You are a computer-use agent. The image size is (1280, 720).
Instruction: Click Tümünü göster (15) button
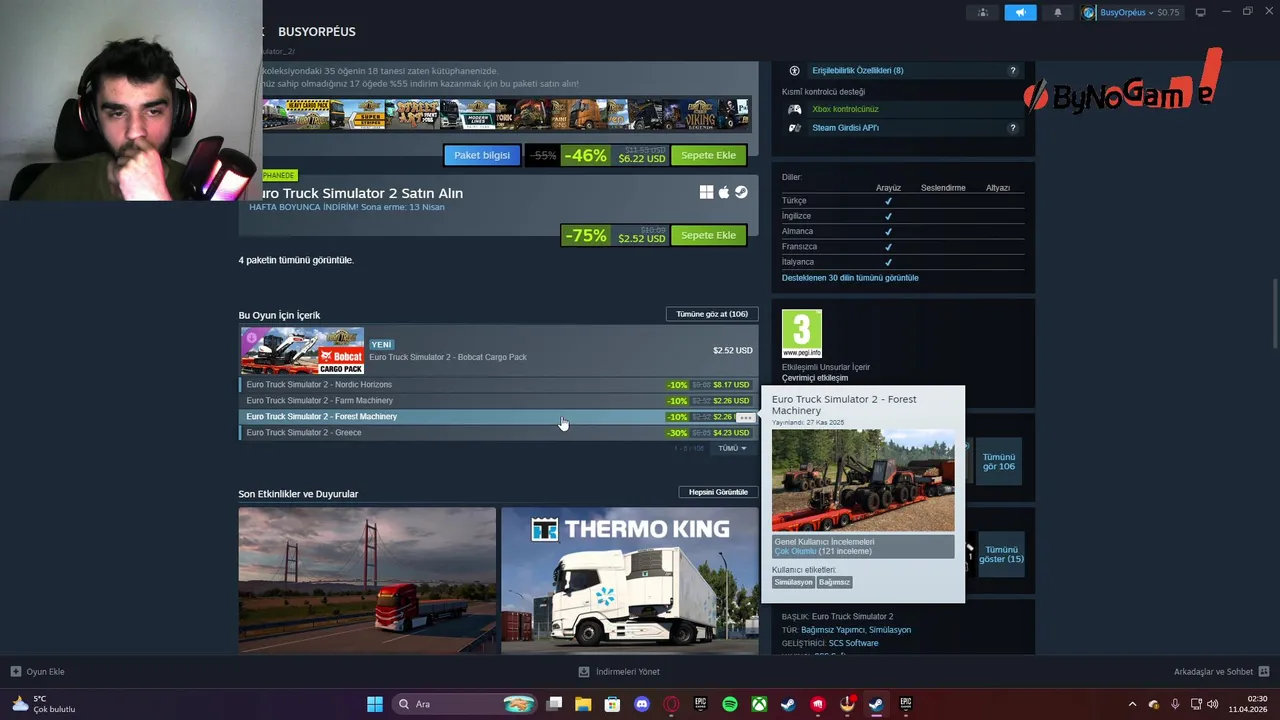click(x=1001, y=554)
